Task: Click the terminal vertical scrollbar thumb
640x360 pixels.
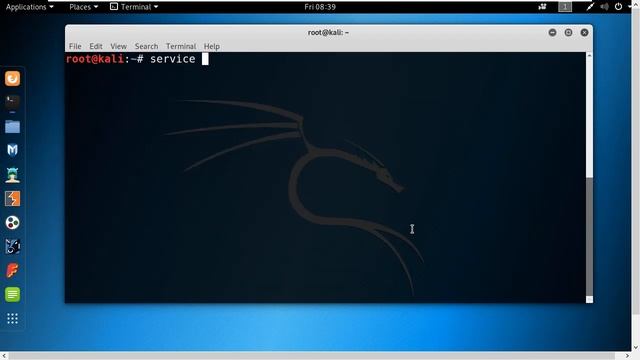Action: 589,237
